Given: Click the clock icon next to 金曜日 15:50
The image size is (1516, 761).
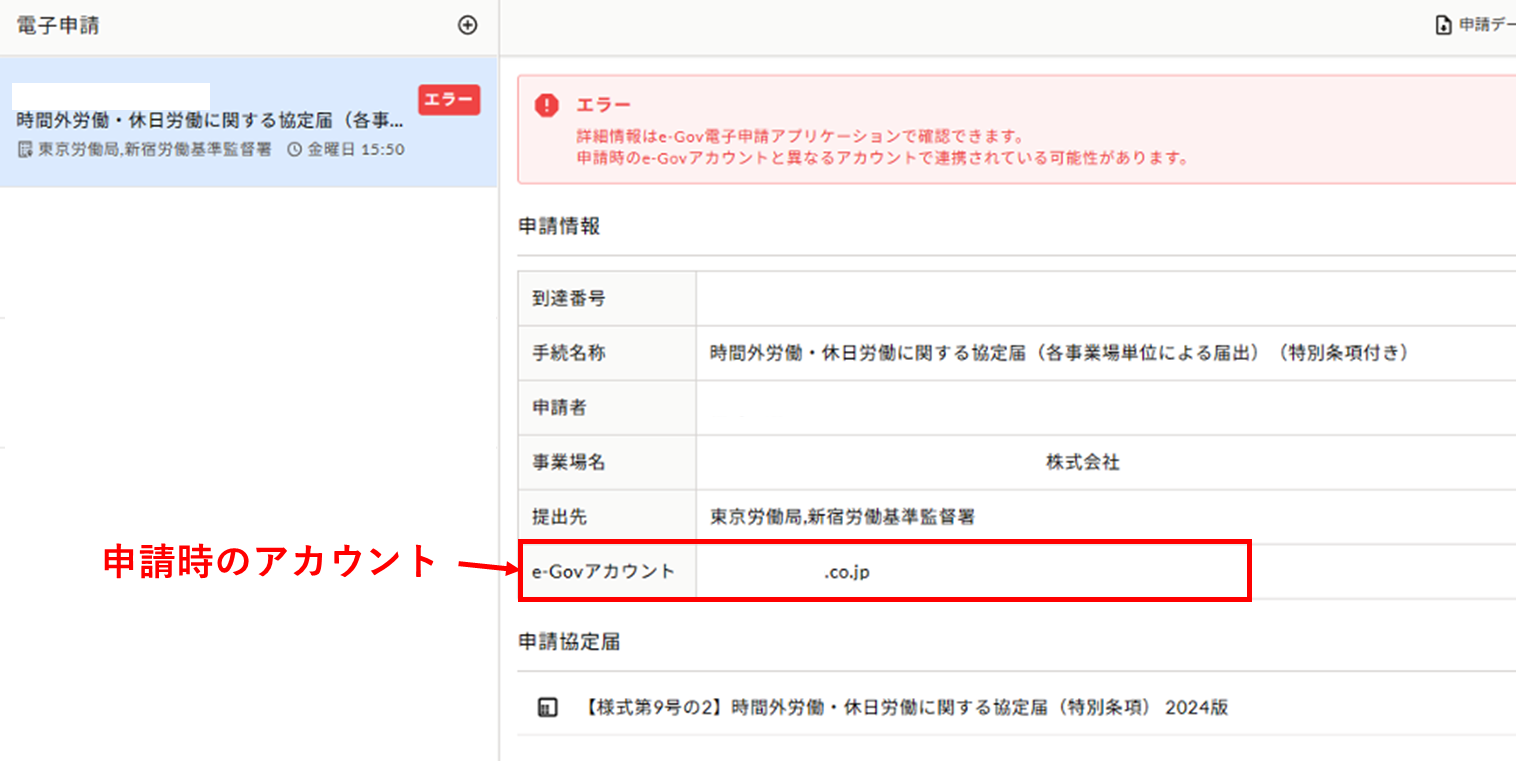Looking at the screenshot, I should (x=294, y=150).
